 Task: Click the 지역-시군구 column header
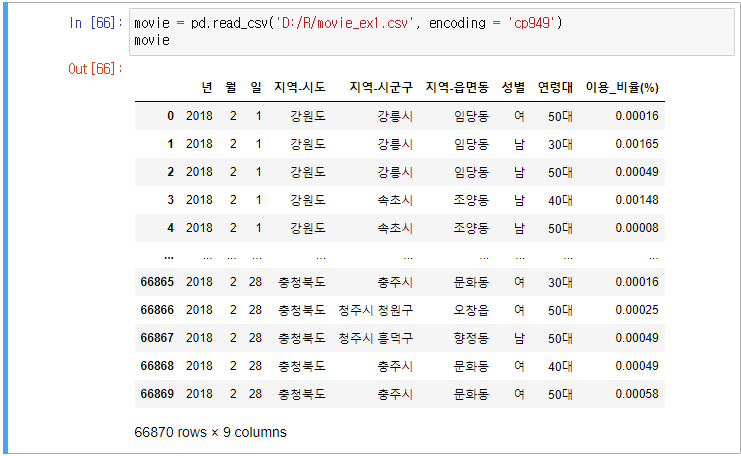381,87
